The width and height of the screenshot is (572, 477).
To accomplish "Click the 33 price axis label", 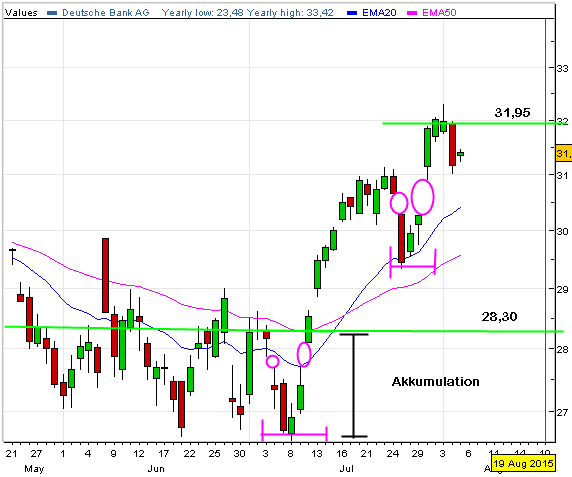I will 562,68.
